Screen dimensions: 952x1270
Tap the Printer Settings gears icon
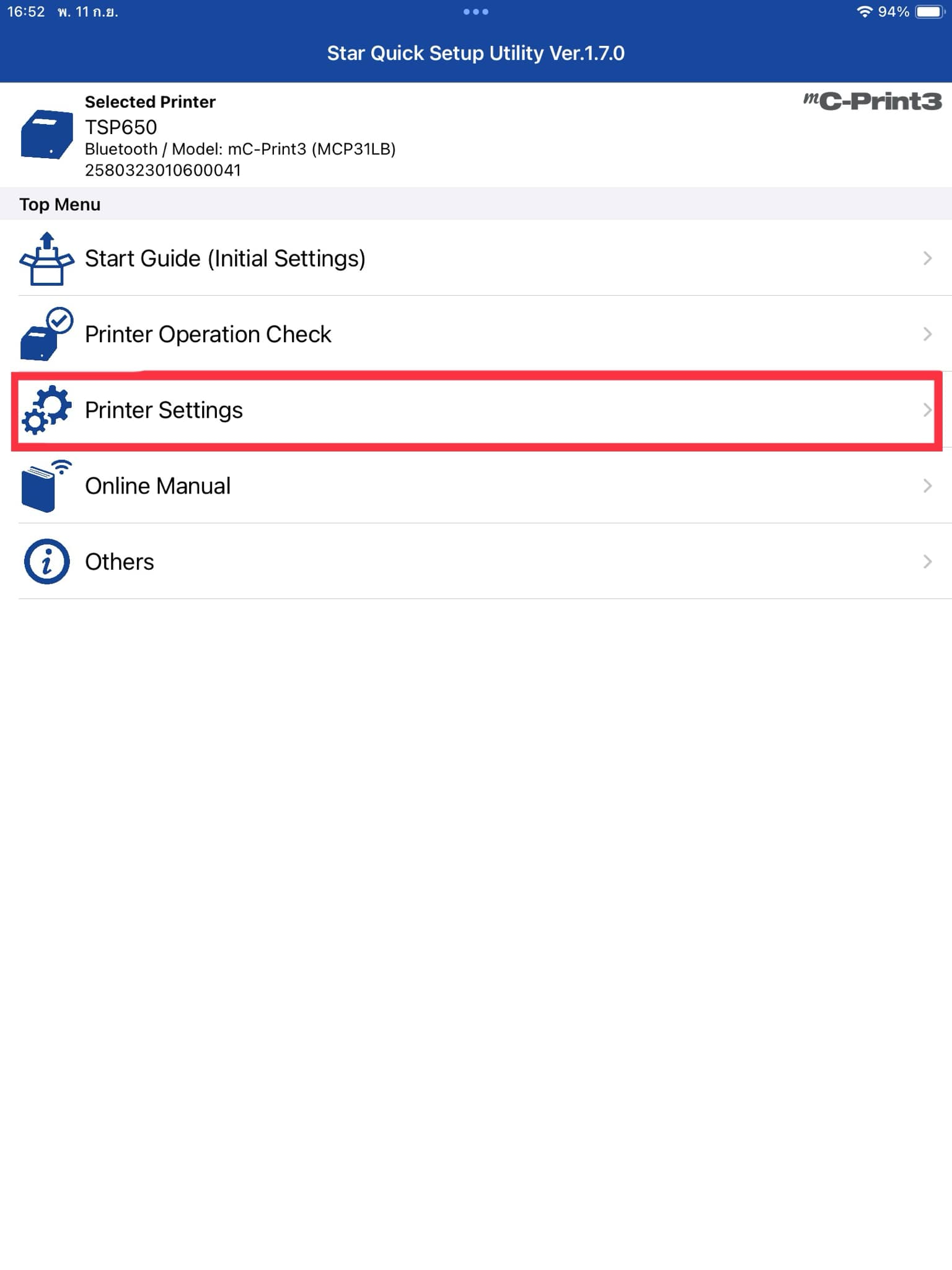[x=46, y=409]
